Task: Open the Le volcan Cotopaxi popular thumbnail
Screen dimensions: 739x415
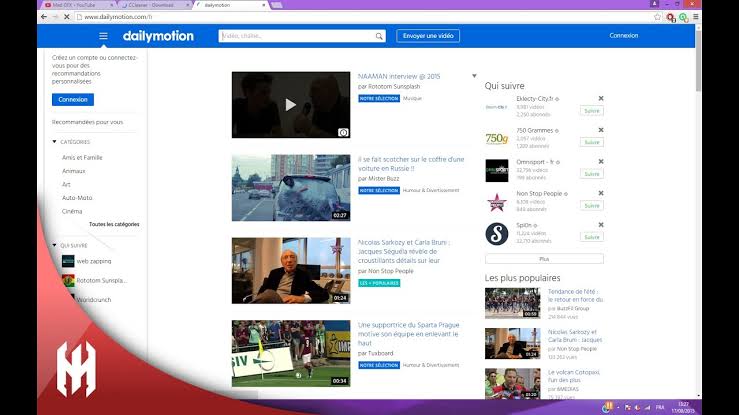Action: [512, 383]
